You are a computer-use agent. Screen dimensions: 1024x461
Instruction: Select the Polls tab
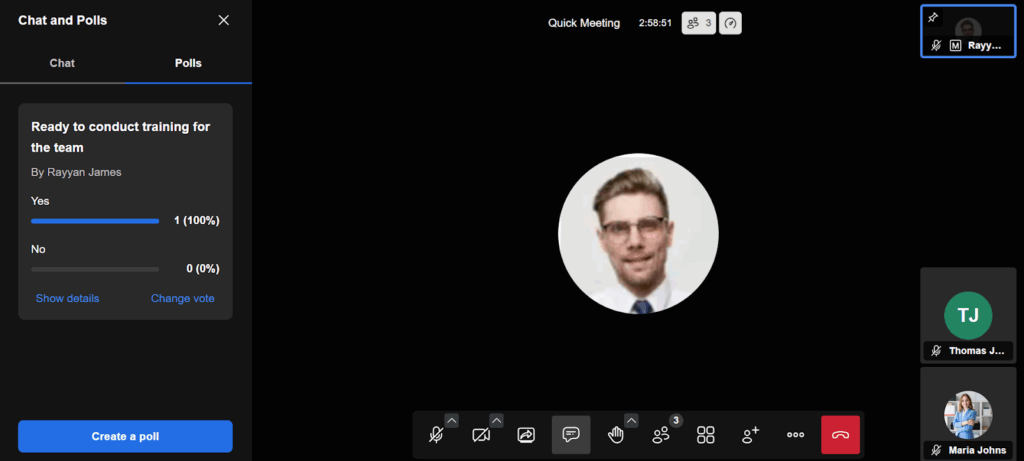click(188, 63)
